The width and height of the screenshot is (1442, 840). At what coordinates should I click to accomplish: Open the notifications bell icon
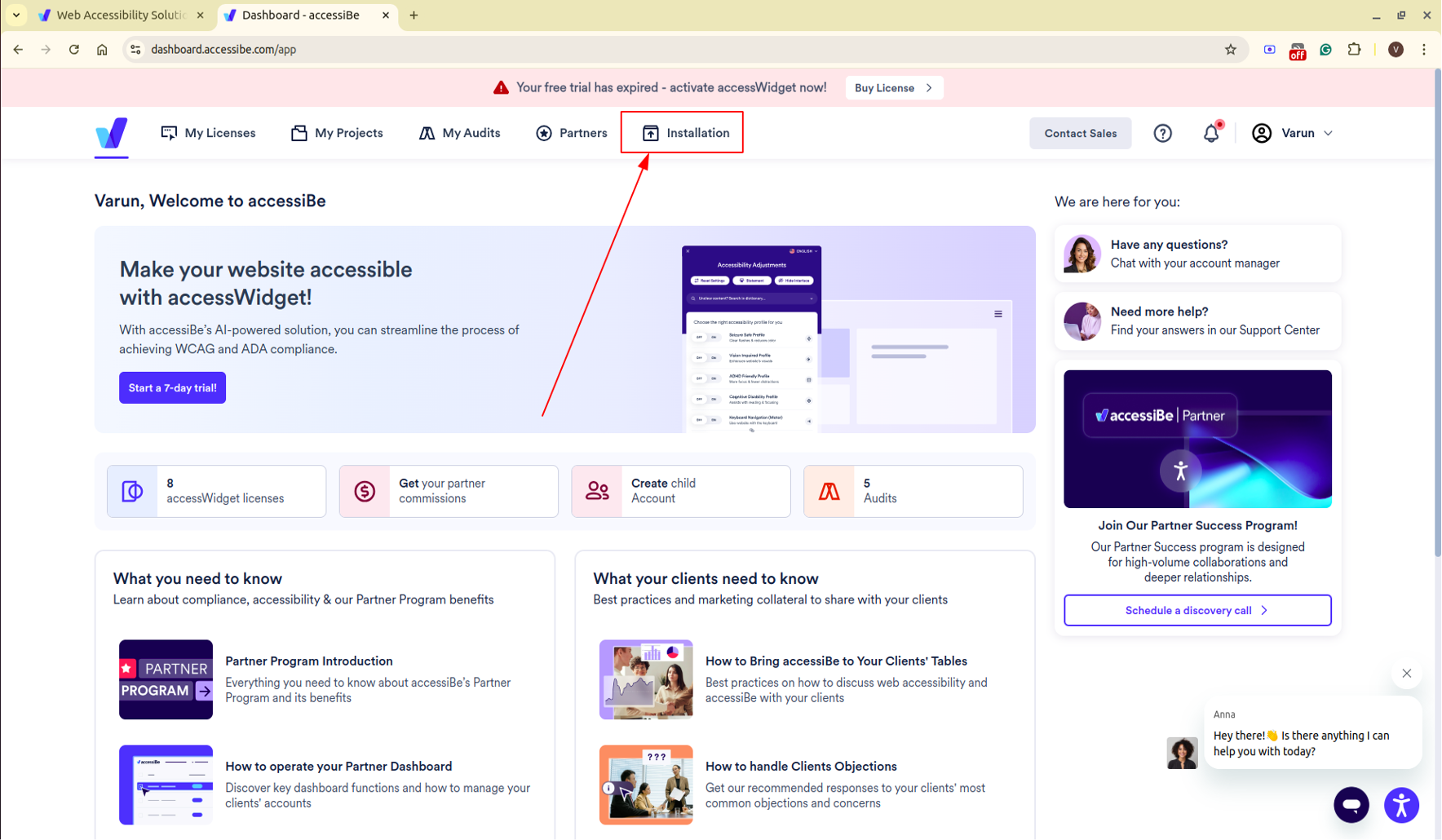1211,133
